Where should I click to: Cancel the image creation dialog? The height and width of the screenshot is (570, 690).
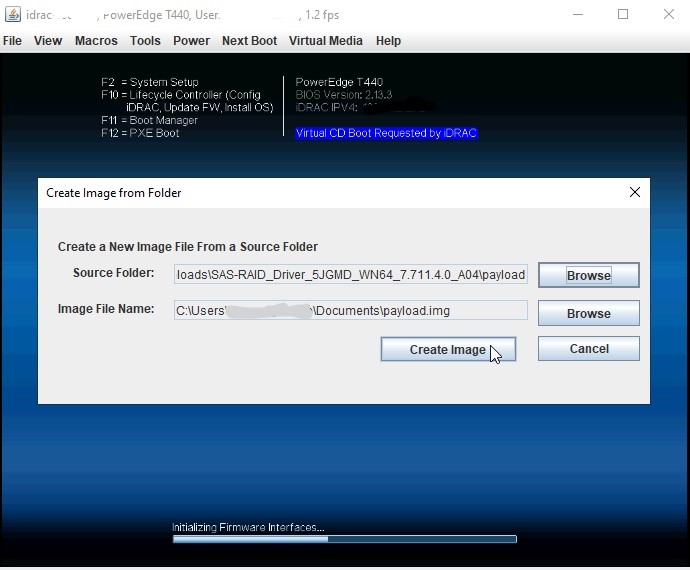588,349
